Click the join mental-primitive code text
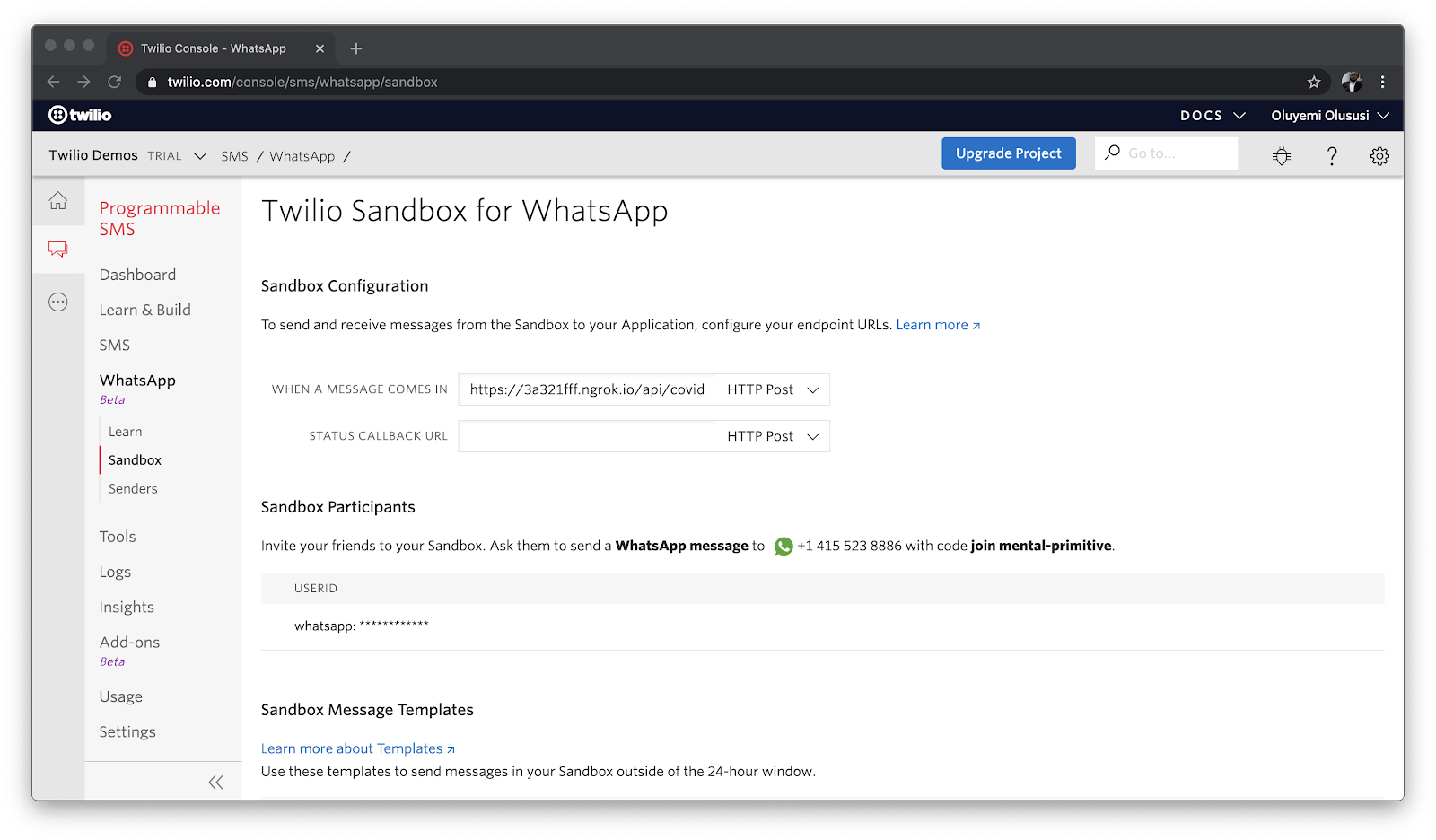The height and width of the screenshot is (840, 1436). point(1041,546)
